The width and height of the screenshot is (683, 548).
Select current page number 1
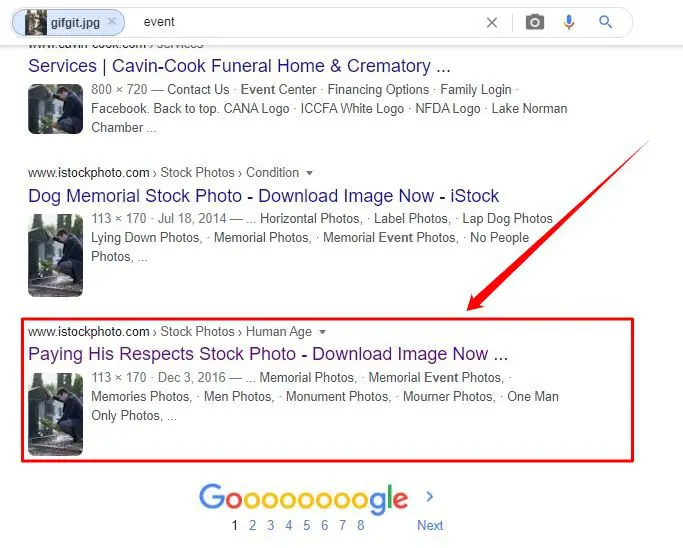click(235, 525)
